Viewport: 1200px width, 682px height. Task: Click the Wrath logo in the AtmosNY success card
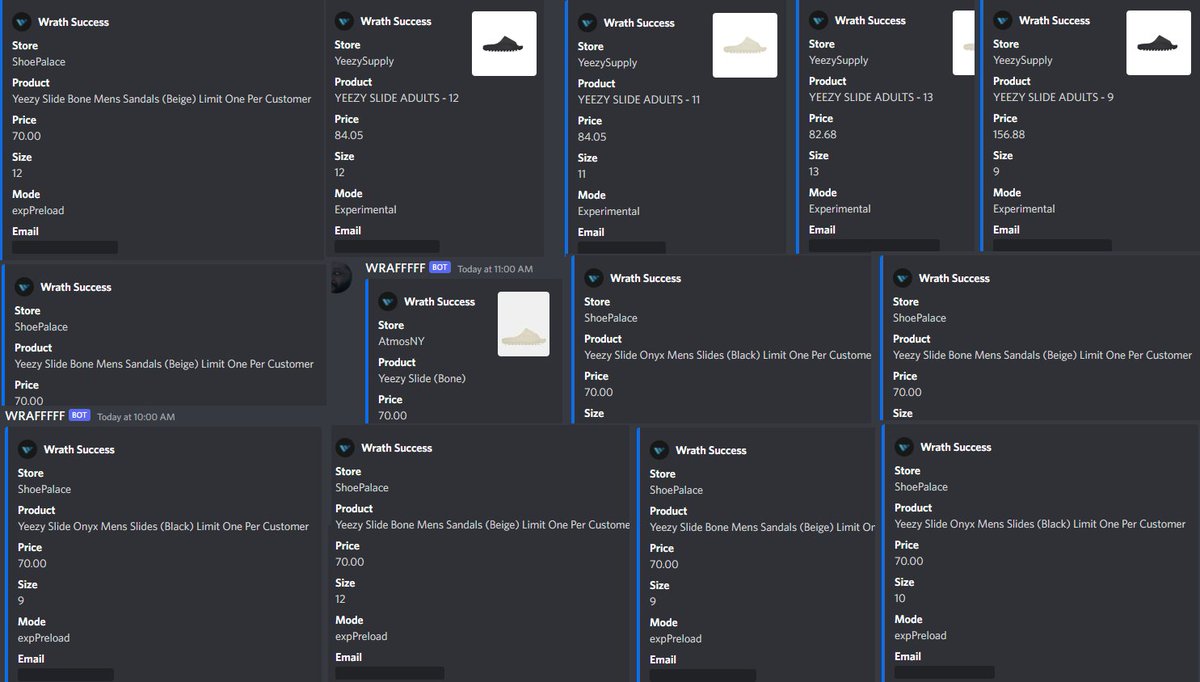coord(388,301)
